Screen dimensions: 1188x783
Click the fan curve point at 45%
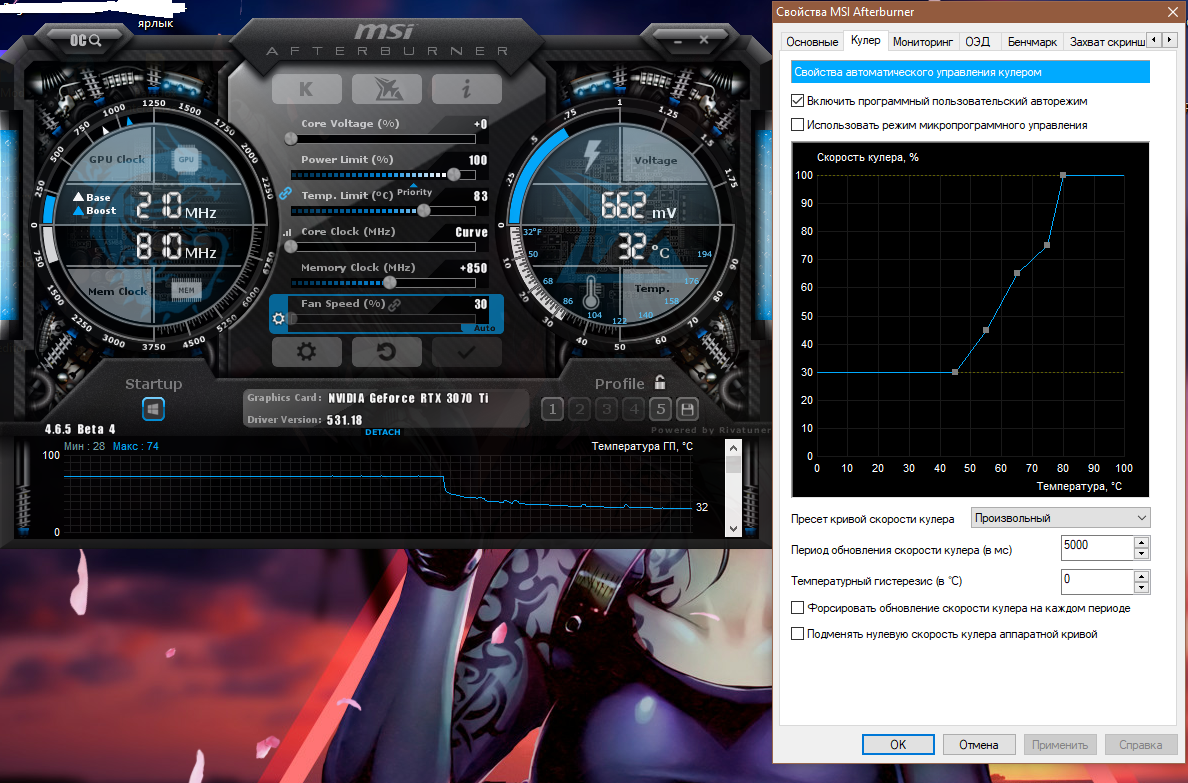point(986,330)
